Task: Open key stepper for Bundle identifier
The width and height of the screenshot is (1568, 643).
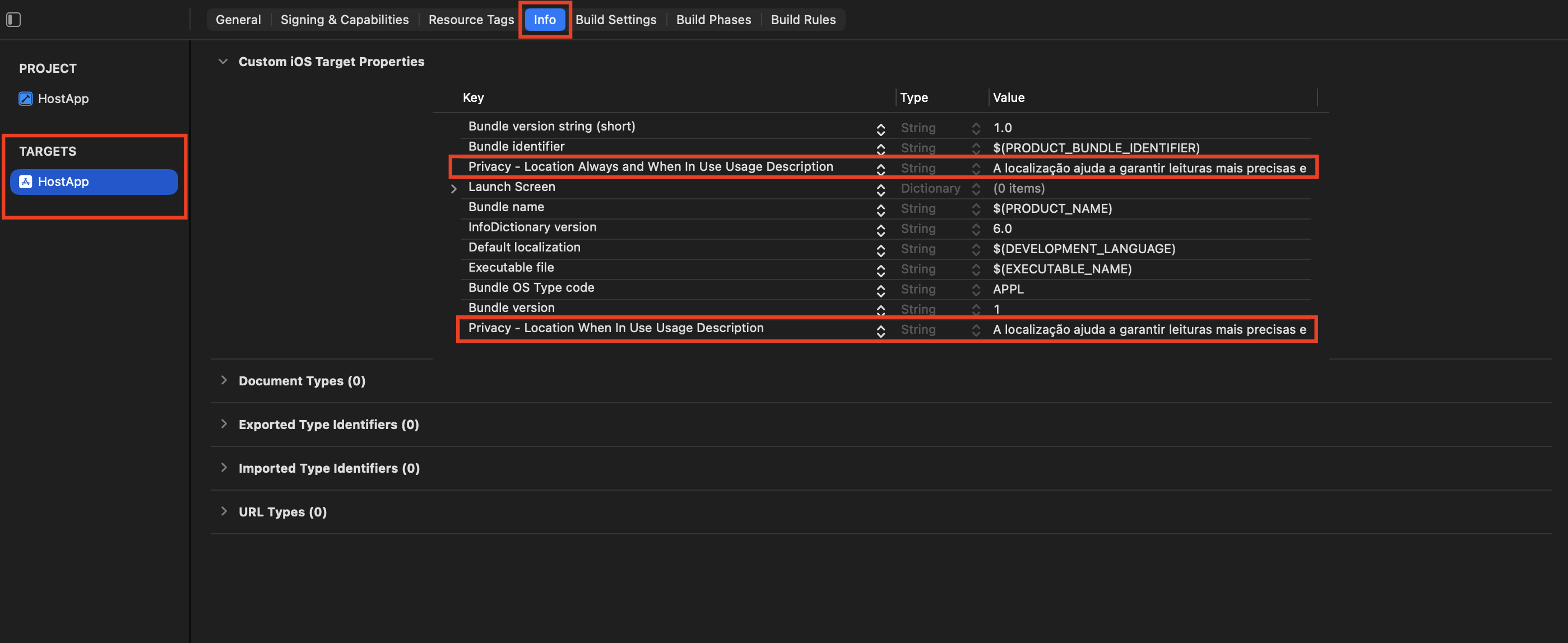Action: click(881, 149)
